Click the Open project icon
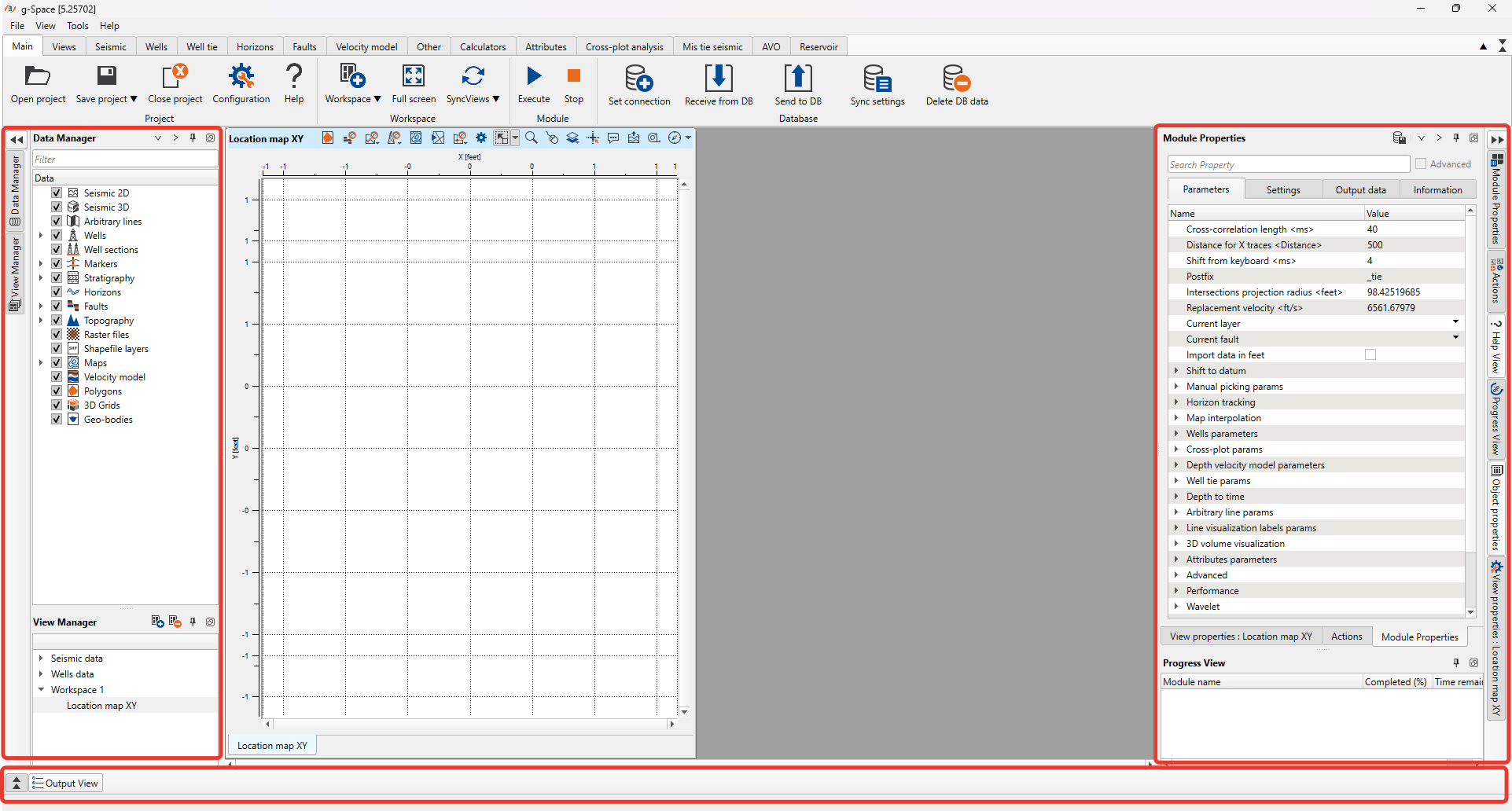Screen dimensions: 1512x811 coord(38,77)
